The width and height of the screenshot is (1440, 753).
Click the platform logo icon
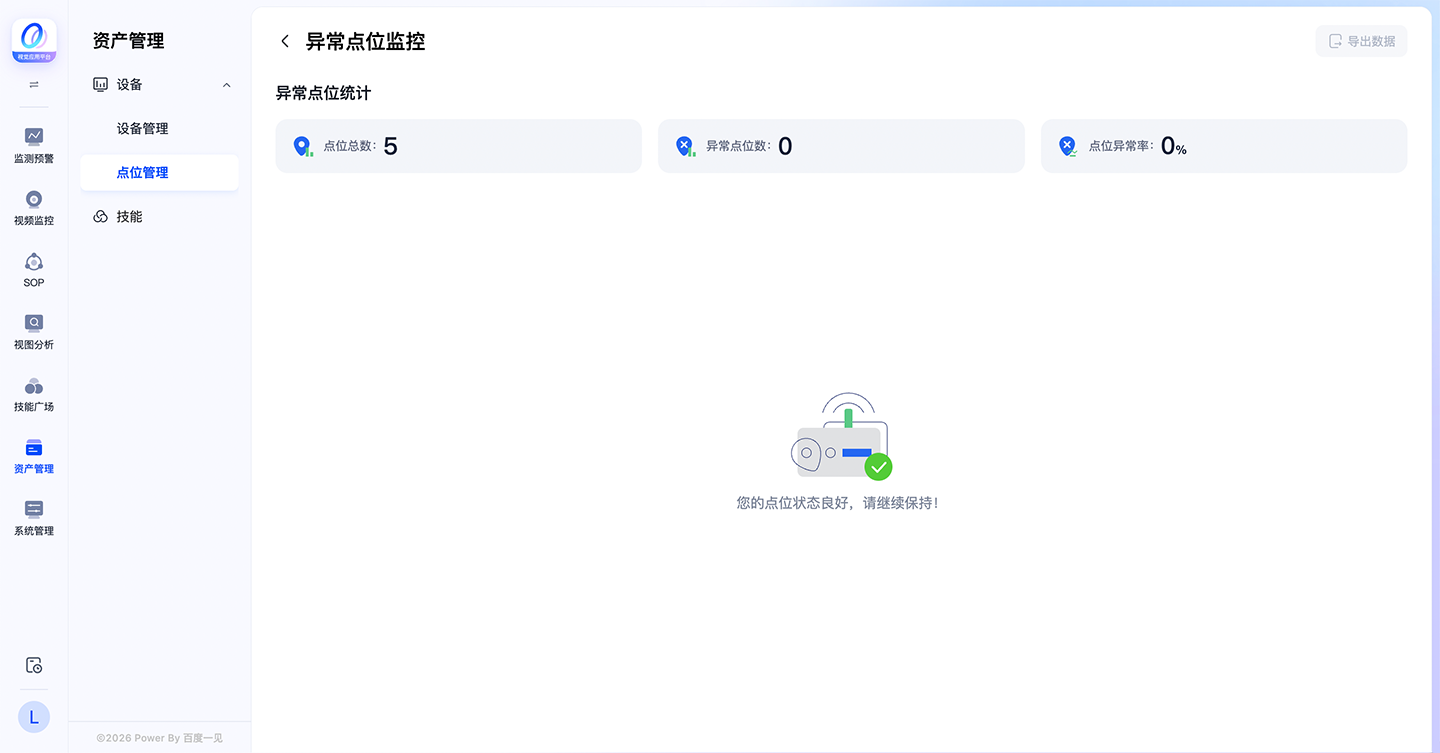click(34, 41)
